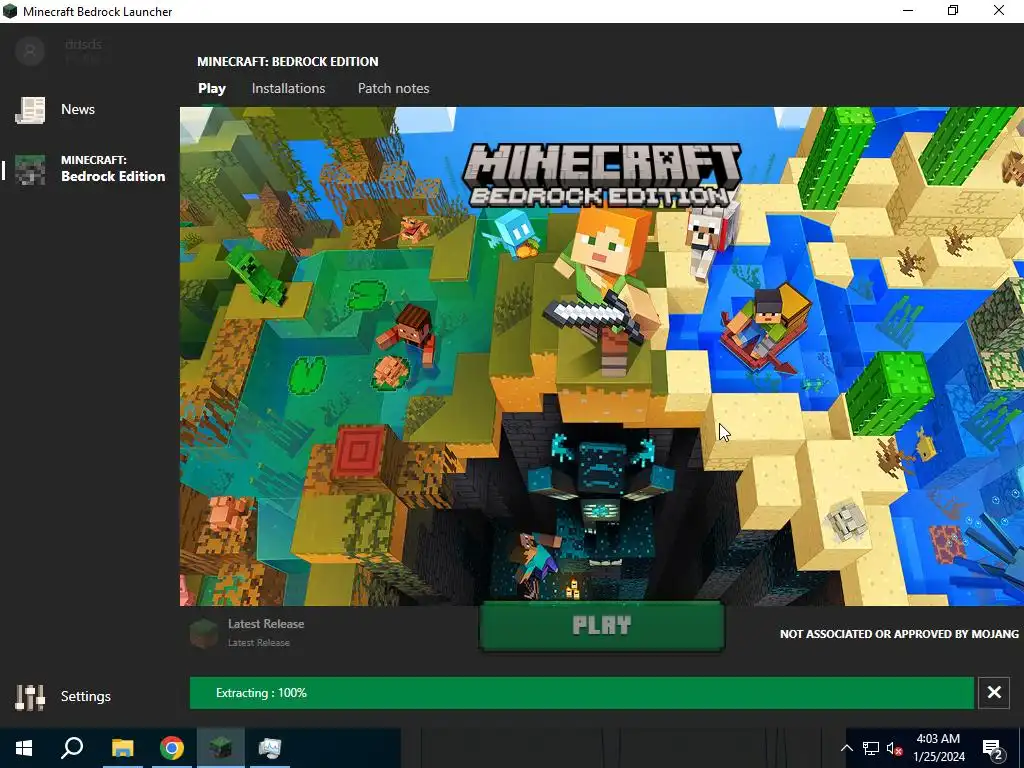Image resolution: width=1024 pixels, height=768 pixels.
Task: Show hidden system tray icons
Action: (846, 748)
